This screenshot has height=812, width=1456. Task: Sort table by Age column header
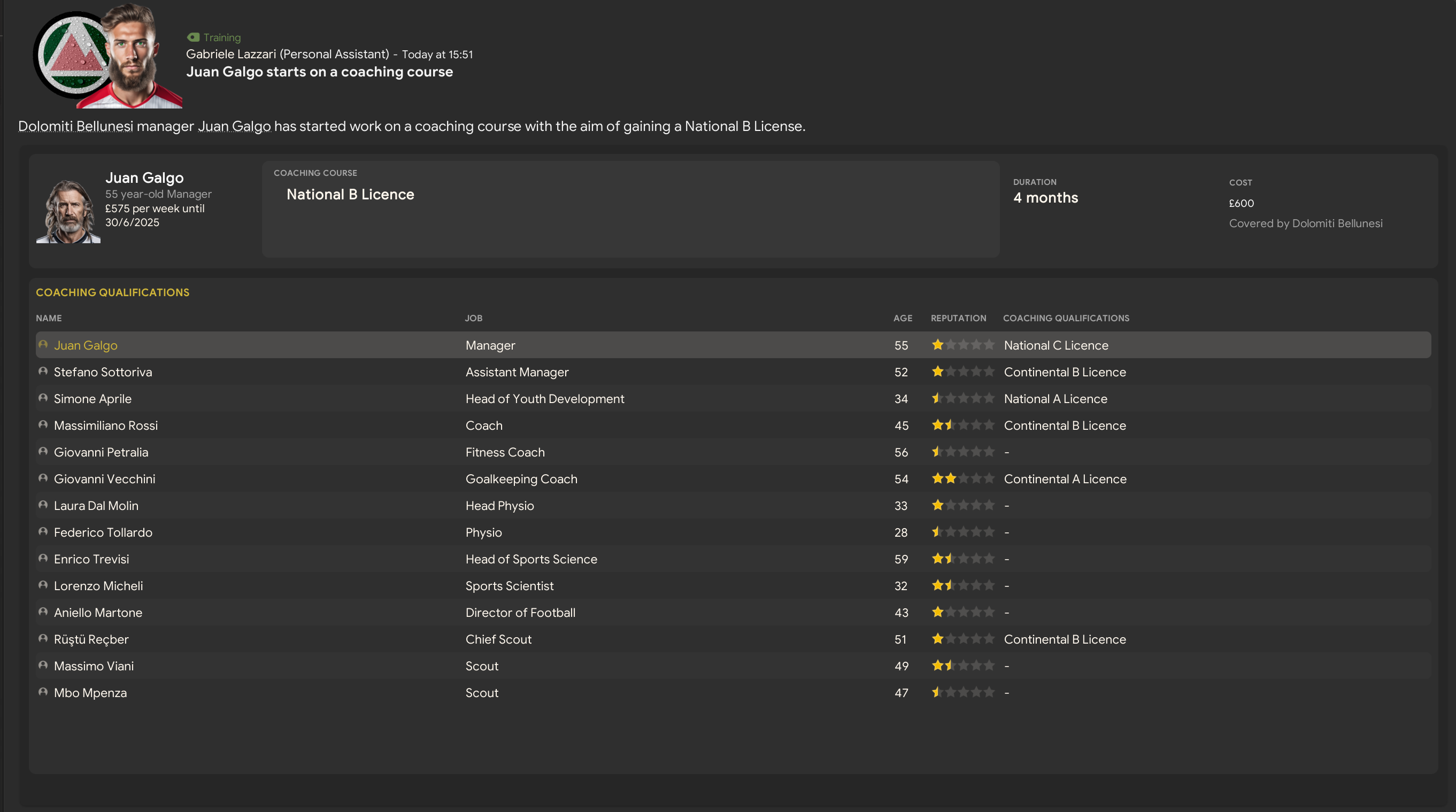(x=902, y=318)
